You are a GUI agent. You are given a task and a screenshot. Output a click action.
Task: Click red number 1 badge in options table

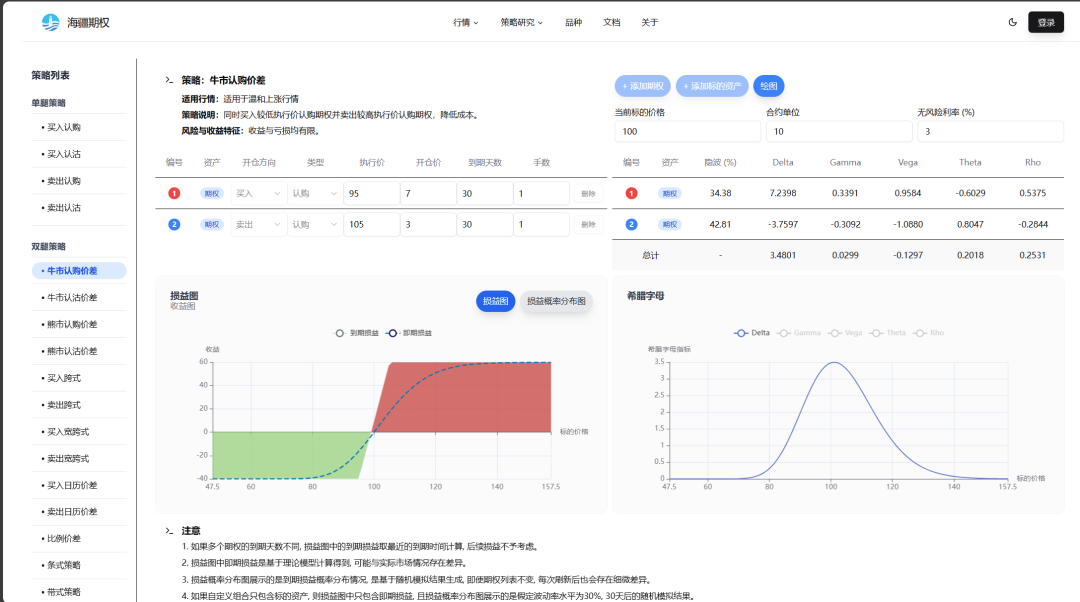[174, 194]
